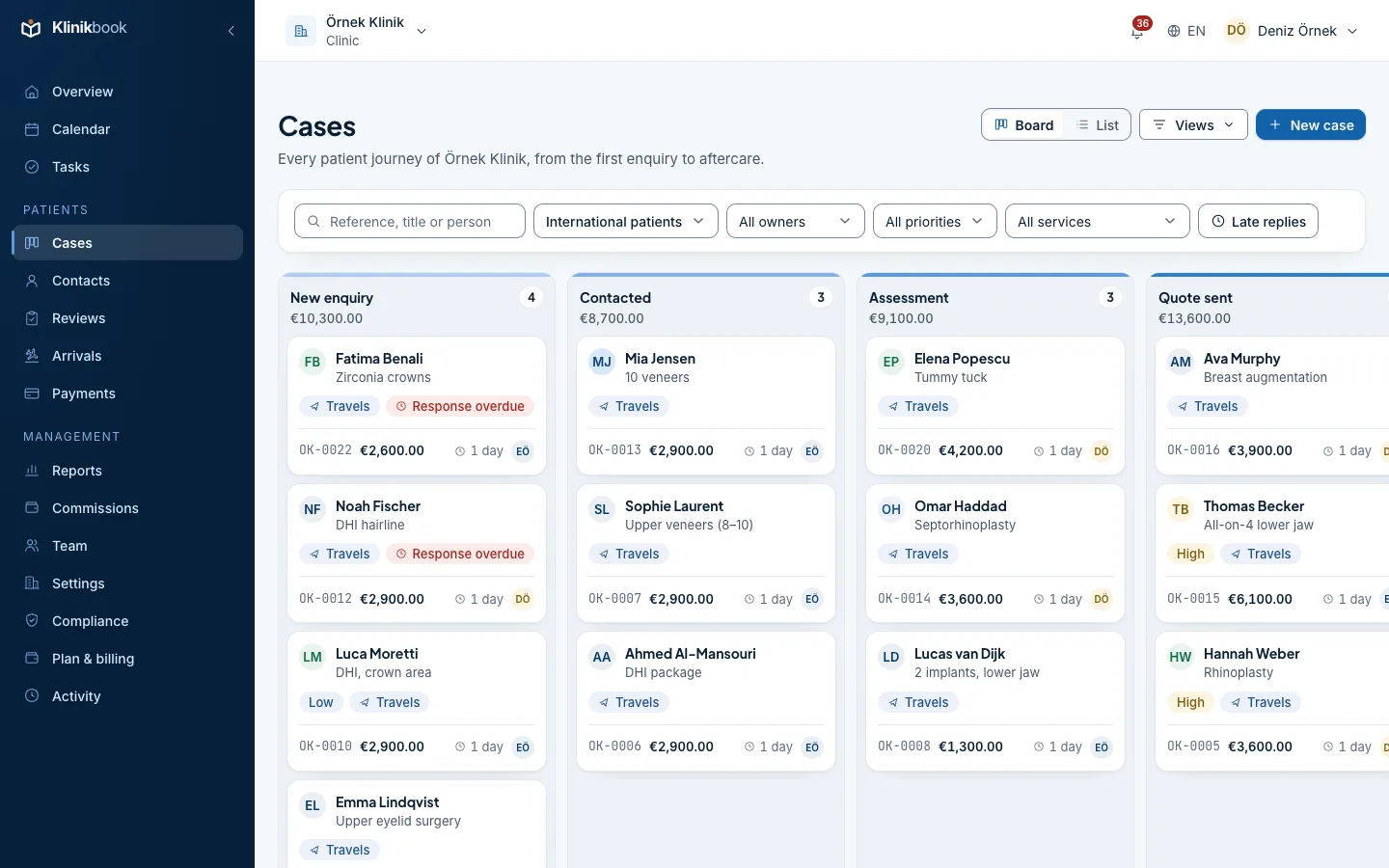Expand the Örnek Klinik clinic switcher
The width and height of the screenshot is (1389, 868).
358,31
